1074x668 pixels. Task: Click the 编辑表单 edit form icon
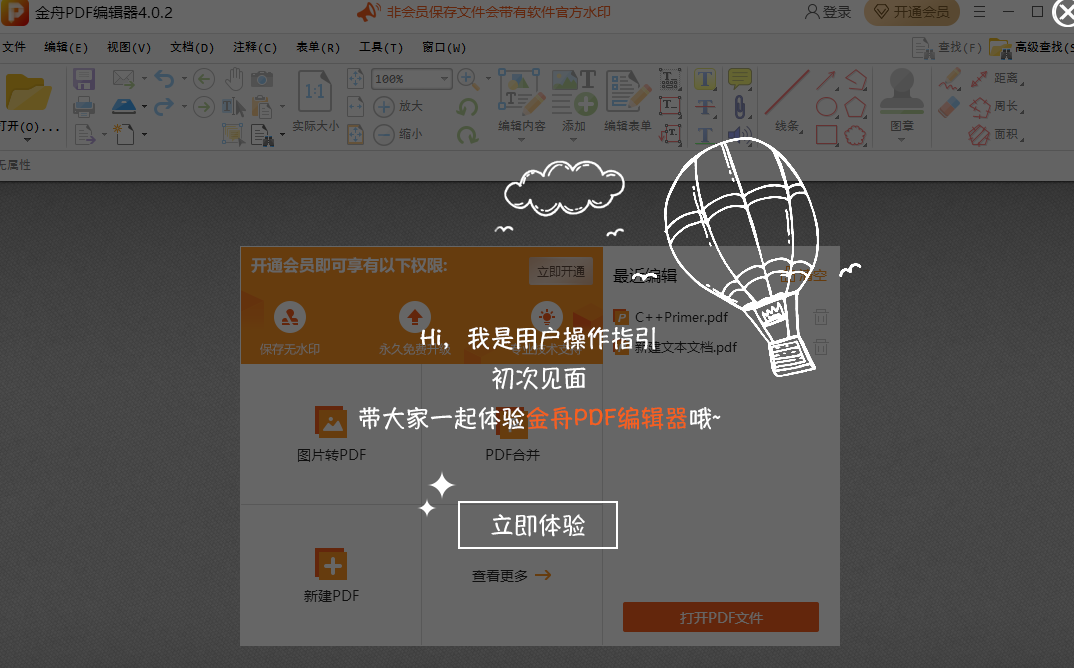click(627, 91)
